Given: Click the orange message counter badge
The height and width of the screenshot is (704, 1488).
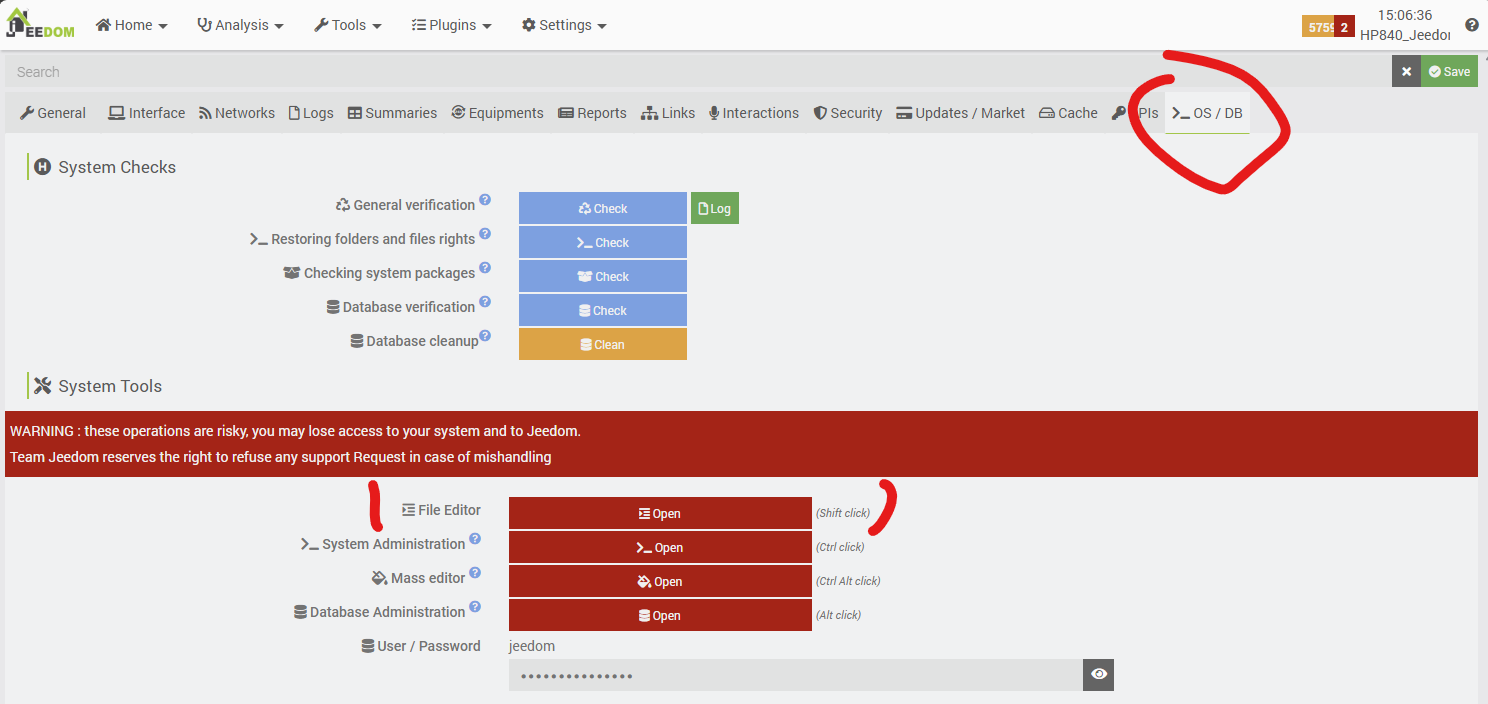Looking at the screenshot, I should [x=1319, y=27].
